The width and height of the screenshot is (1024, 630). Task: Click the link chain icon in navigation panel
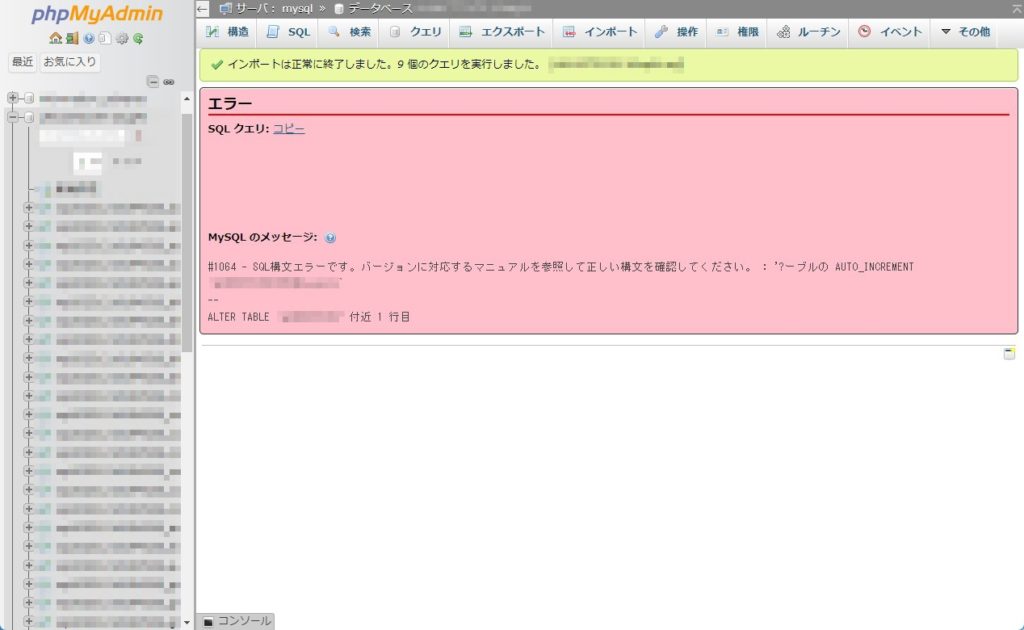(x=169, y=81)
